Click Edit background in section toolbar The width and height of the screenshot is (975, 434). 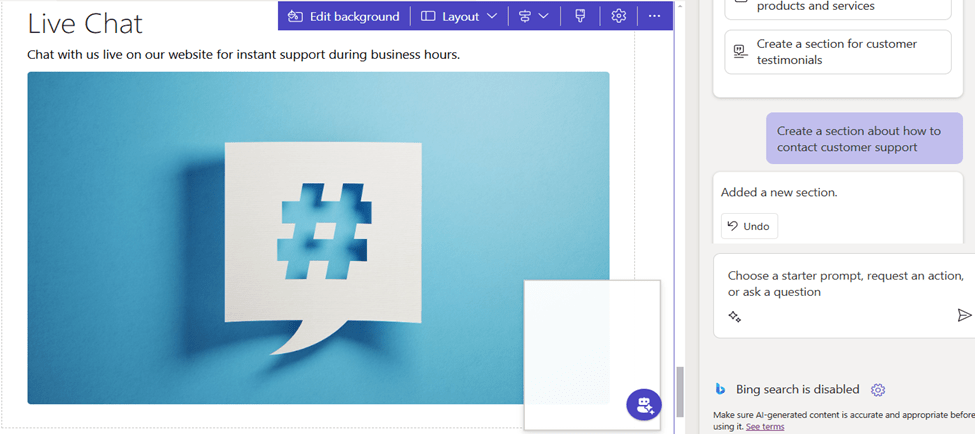[343, 16]
